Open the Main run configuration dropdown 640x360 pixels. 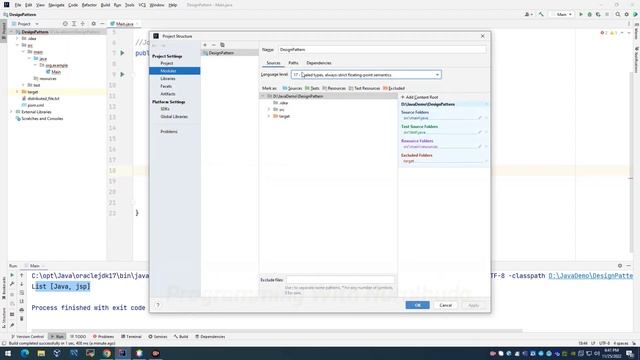(562, 14)
